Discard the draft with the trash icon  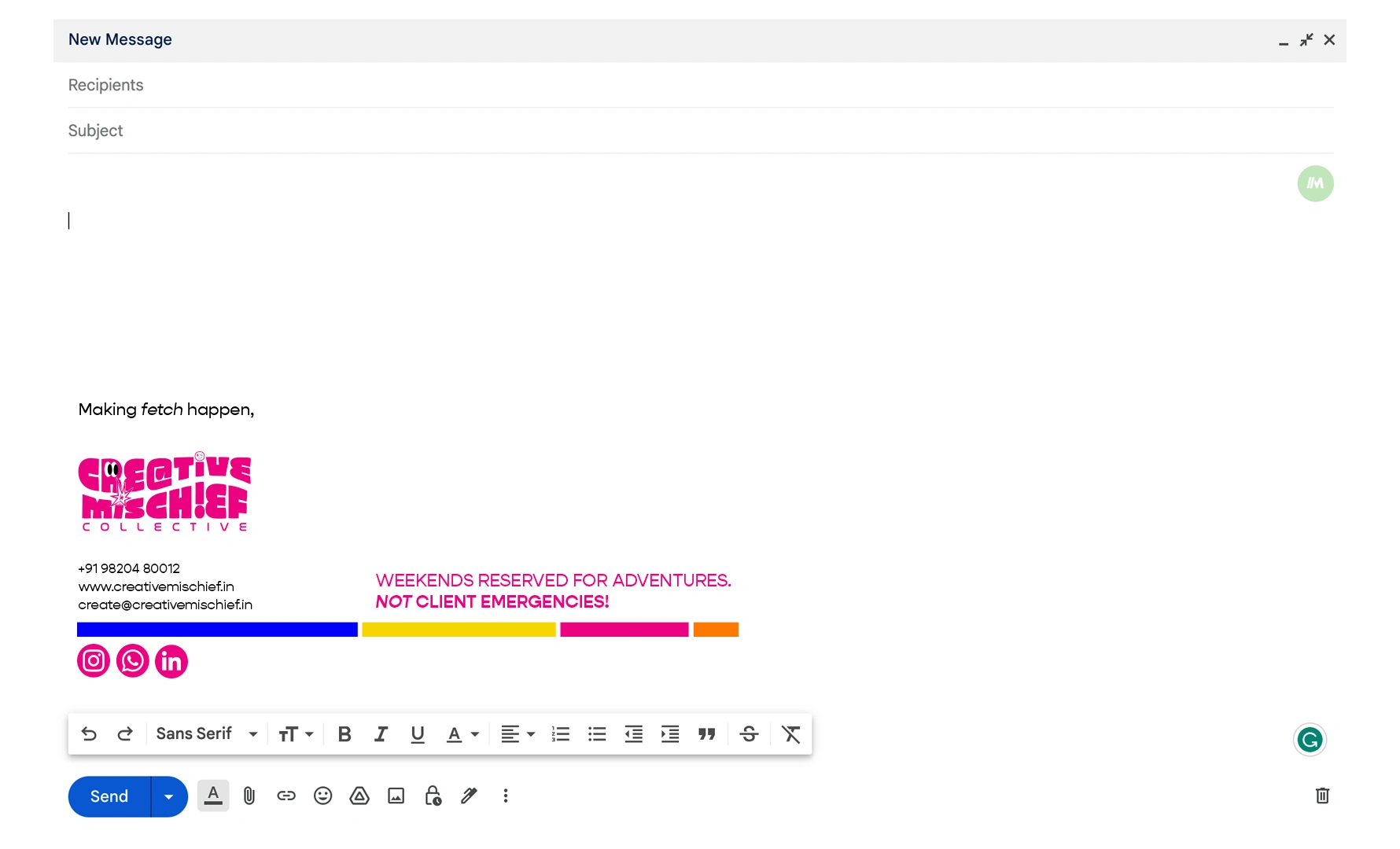click(x=1322, y=796)
